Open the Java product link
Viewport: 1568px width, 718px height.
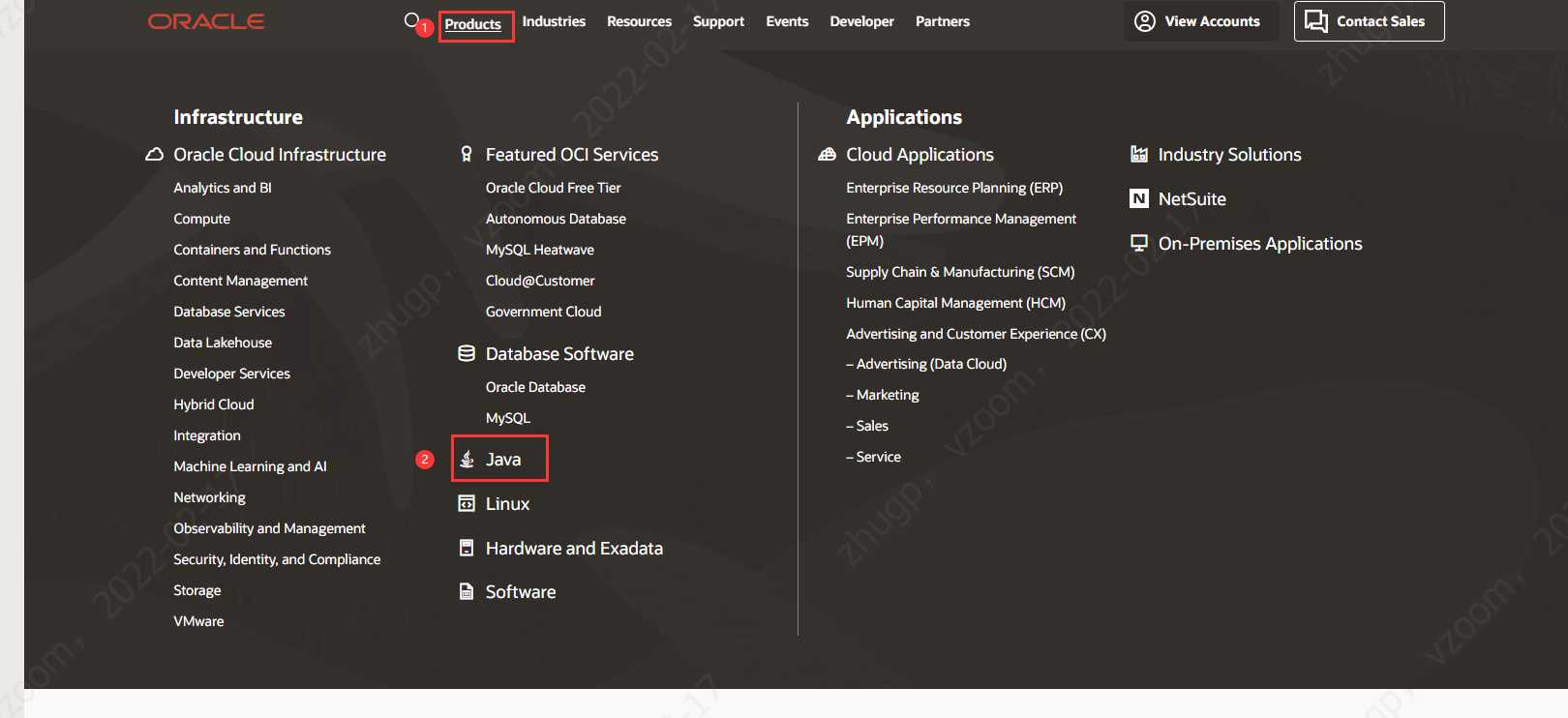[x=503, y=460]
